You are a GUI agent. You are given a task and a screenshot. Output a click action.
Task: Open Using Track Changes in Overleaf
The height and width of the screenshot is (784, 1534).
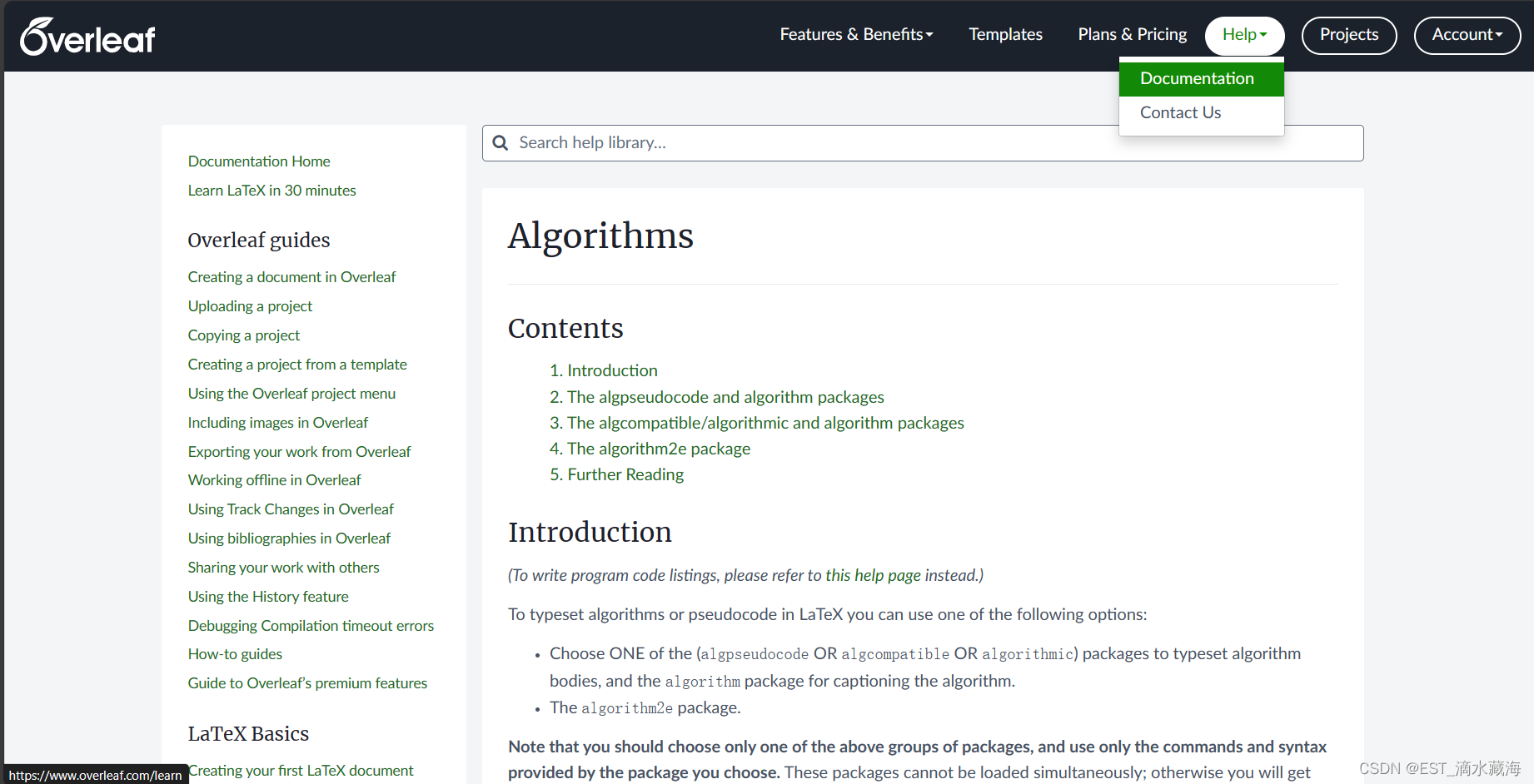tap(291, 509)
